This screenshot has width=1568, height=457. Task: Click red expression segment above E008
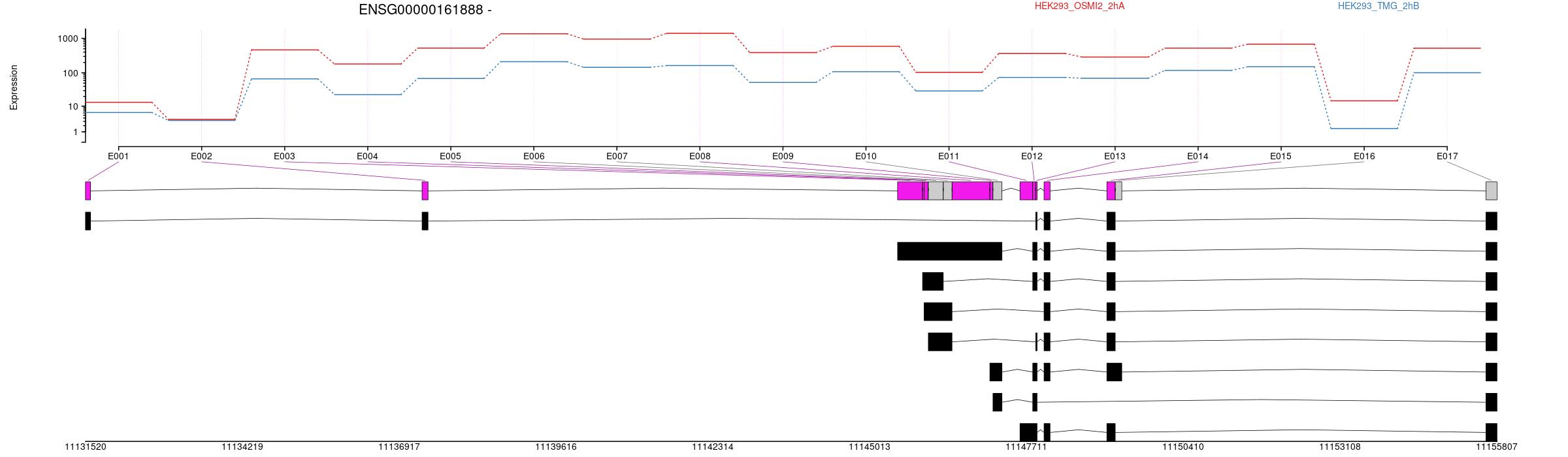[700, 33]
